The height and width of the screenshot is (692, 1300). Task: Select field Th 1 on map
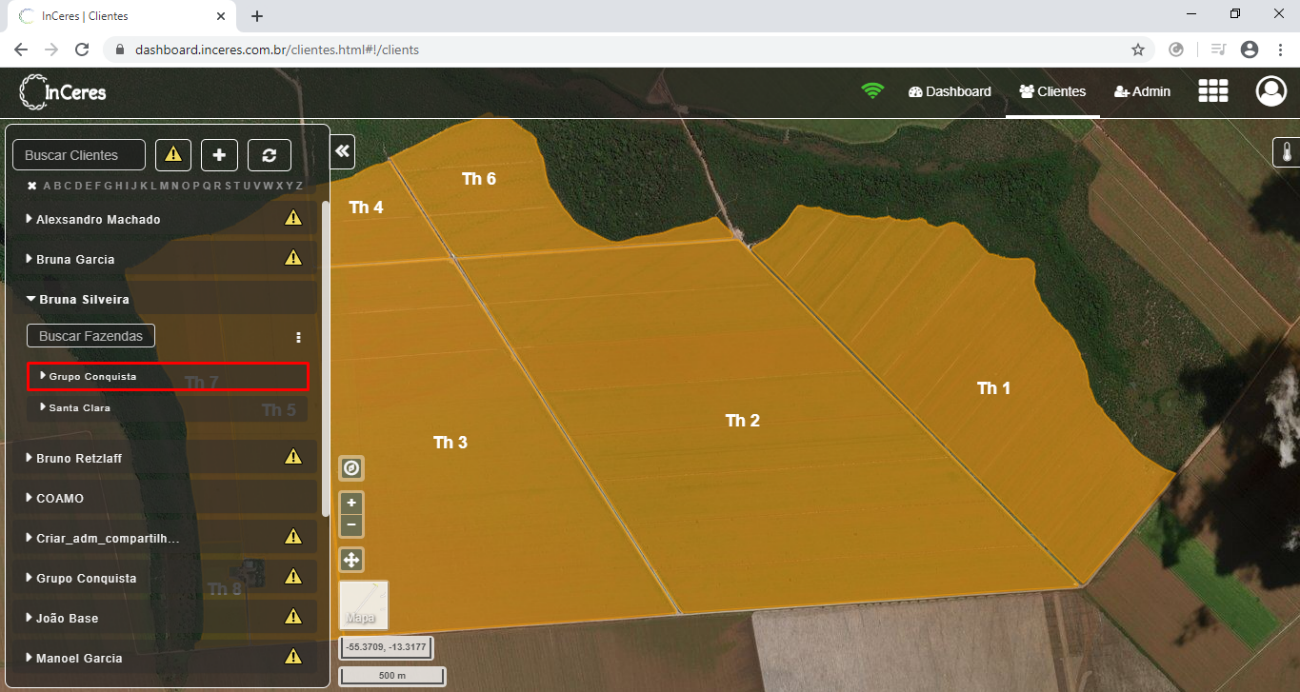click(994, 388)
